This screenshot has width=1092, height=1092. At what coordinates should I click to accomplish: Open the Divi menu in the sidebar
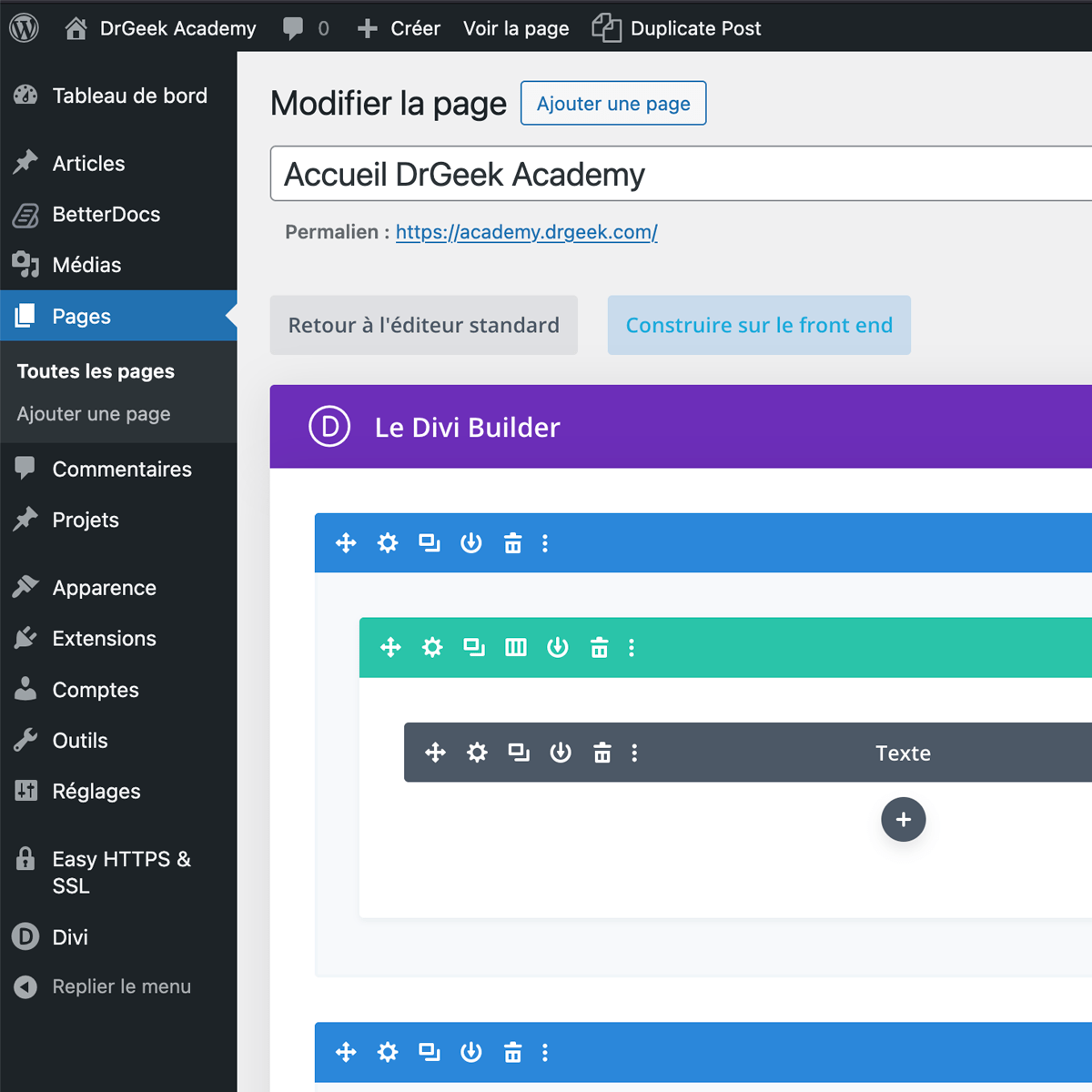coord(69,936)
